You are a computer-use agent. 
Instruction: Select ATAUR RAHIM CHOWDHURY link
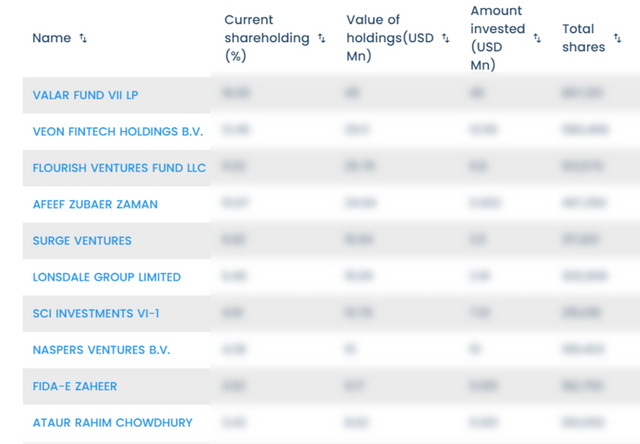(112, 422)
